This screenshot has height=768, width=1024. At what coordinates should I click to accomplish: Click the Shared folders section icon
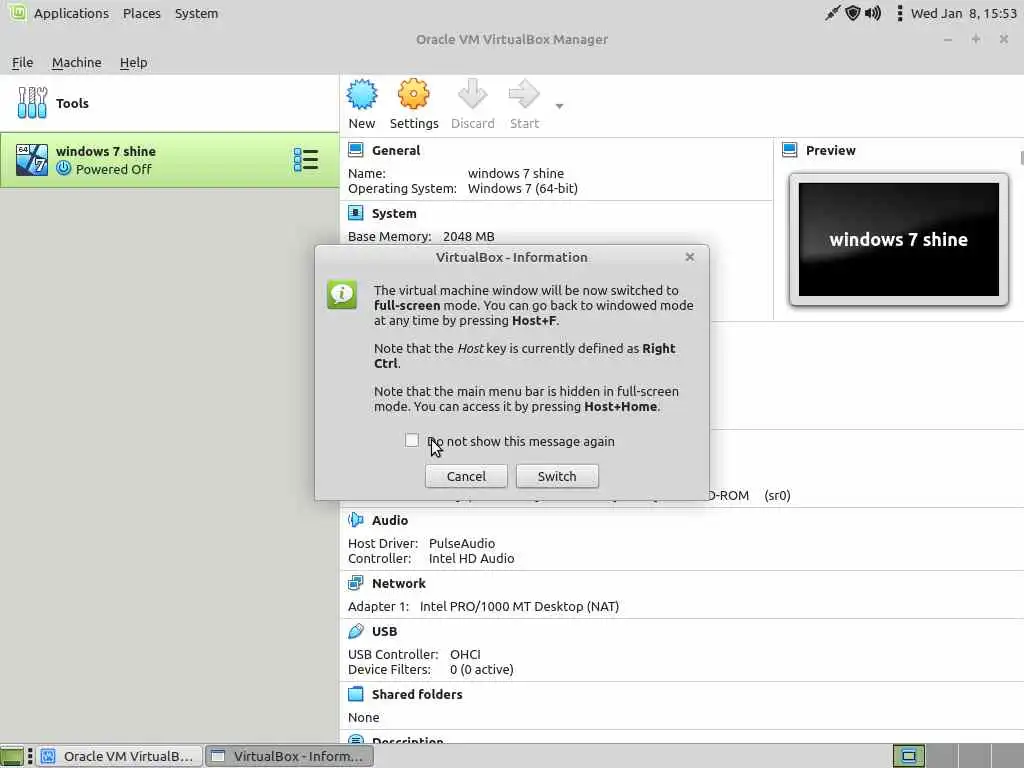point(356,694)
